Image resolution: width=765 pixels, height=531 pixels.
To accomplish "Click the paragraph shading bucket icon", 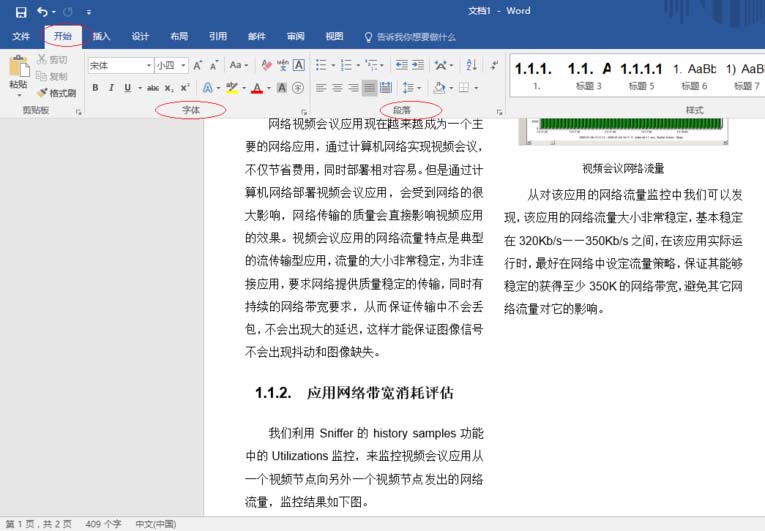I will (x=439, y=88).
